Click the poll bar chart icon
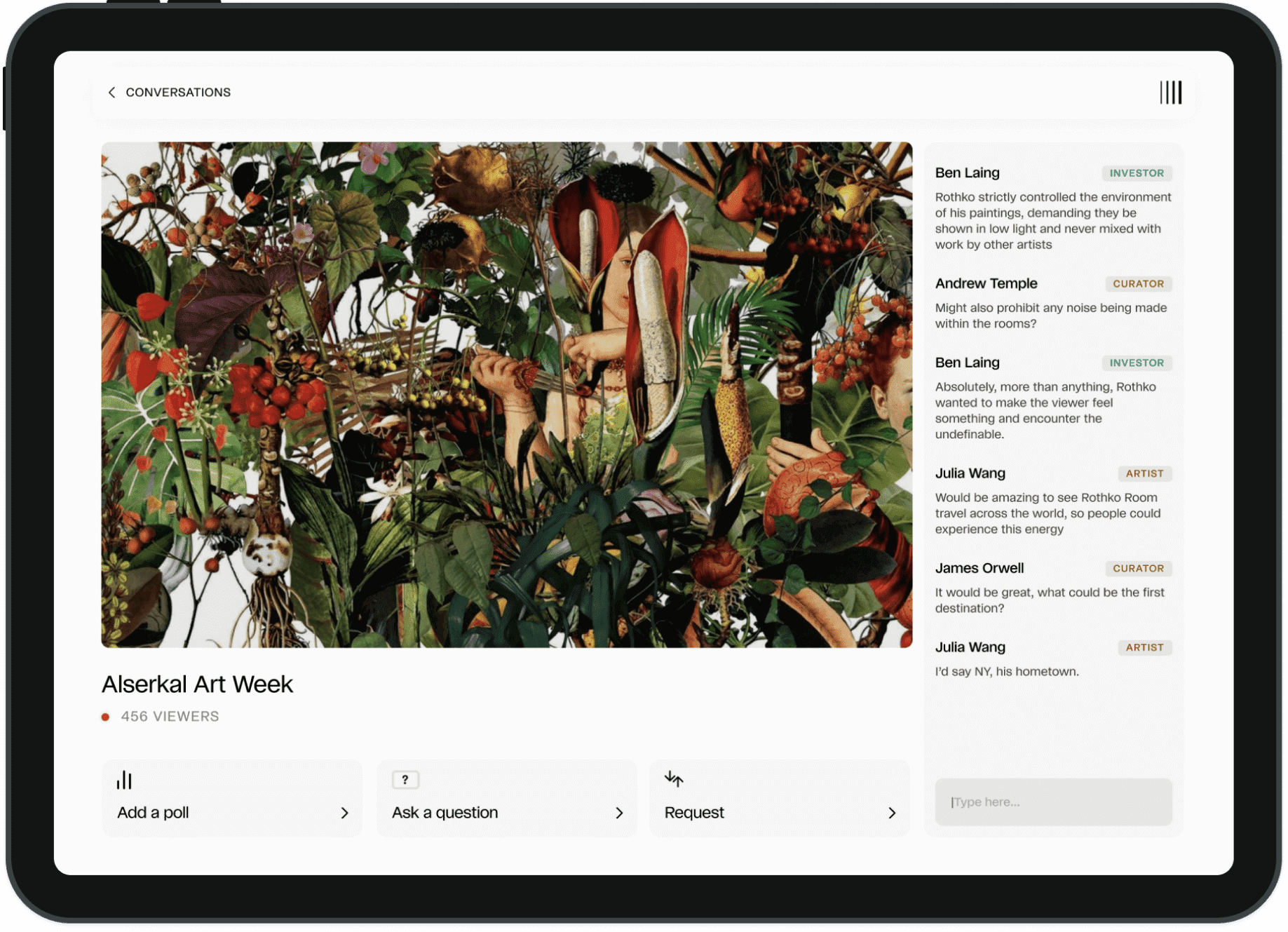This screenshot has height=932, width=1288. [x=124, y=780]
